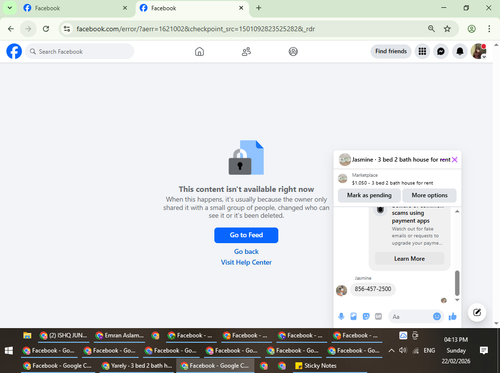Click the 856-457-2500 message
This screenshot has height=373, width=500.
[x=373, y=289]
